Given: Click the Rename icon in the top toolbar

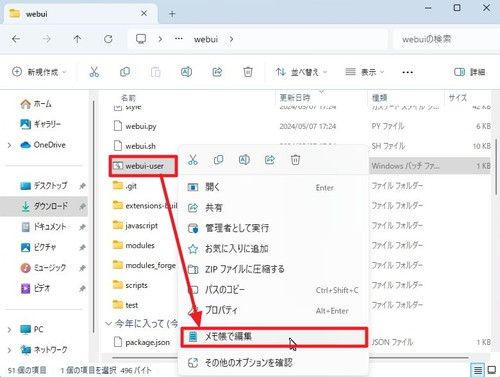Looking at the screenshot, I should [186, 72].
